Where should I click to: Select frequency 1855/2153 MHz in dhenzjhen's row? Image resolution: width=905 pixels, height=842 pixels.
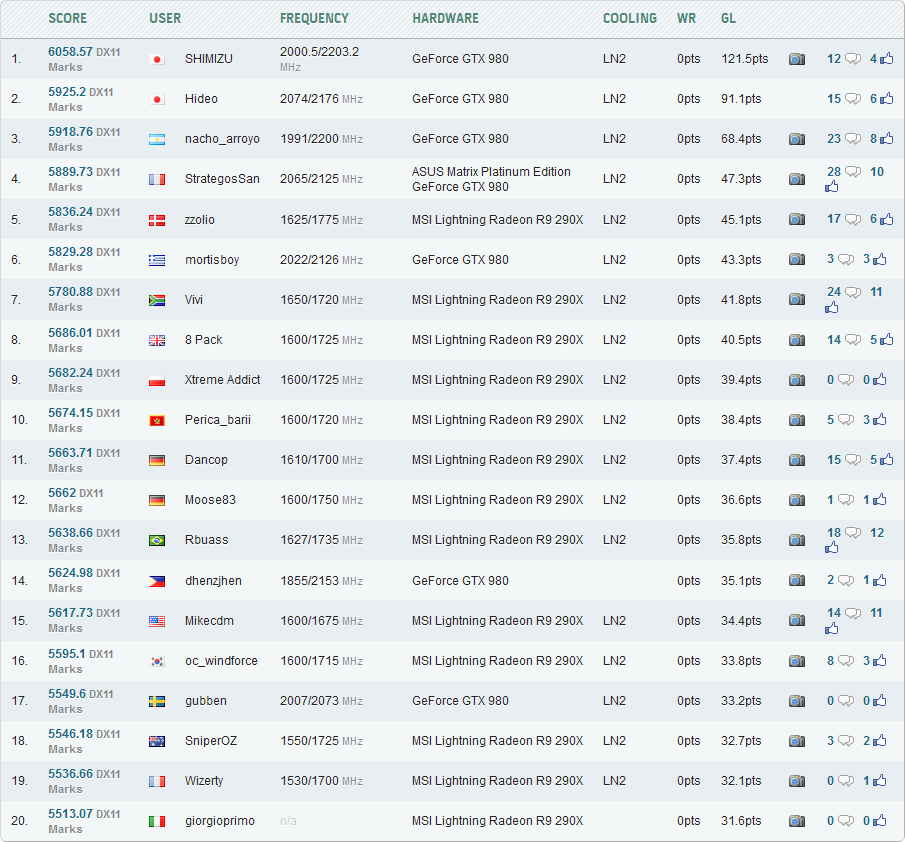pyautogui.click(x=321, y=581)
